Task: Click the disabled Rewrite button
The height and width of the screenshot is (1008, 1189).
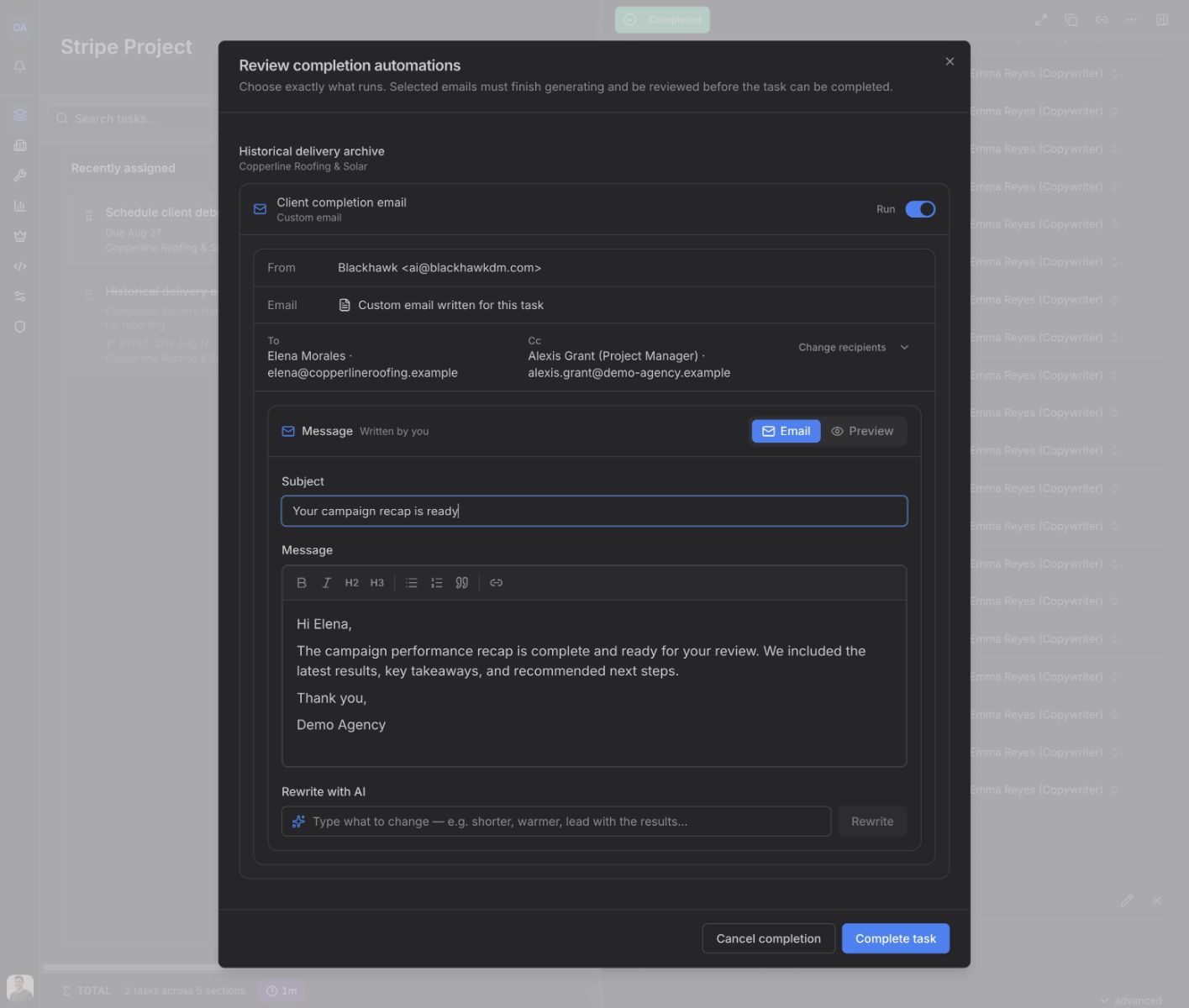Action: coord(872,822)
